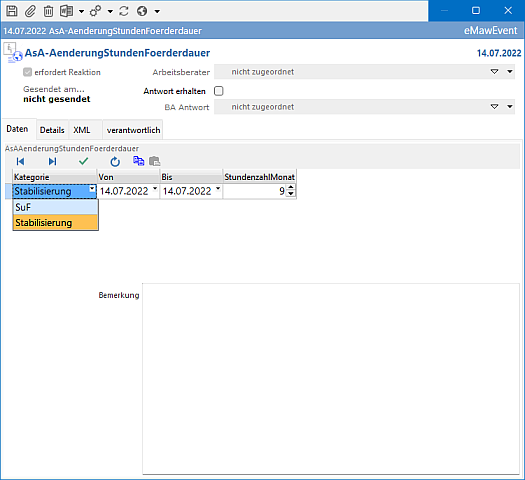Click the blue reload arrow in grid toolbar
This screenshot has width=525, height=480.
tap(115, 162)
